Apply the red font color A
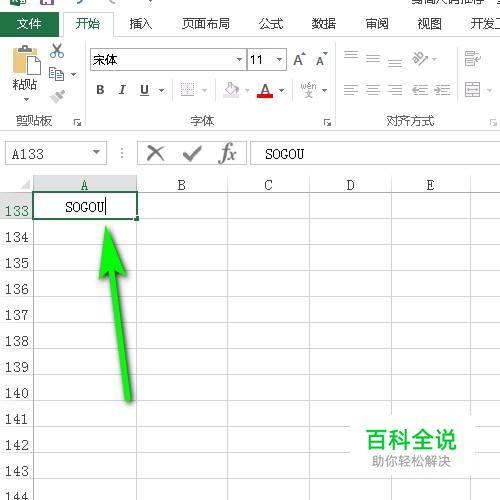500x500 pixels. (x=265, y=90)
